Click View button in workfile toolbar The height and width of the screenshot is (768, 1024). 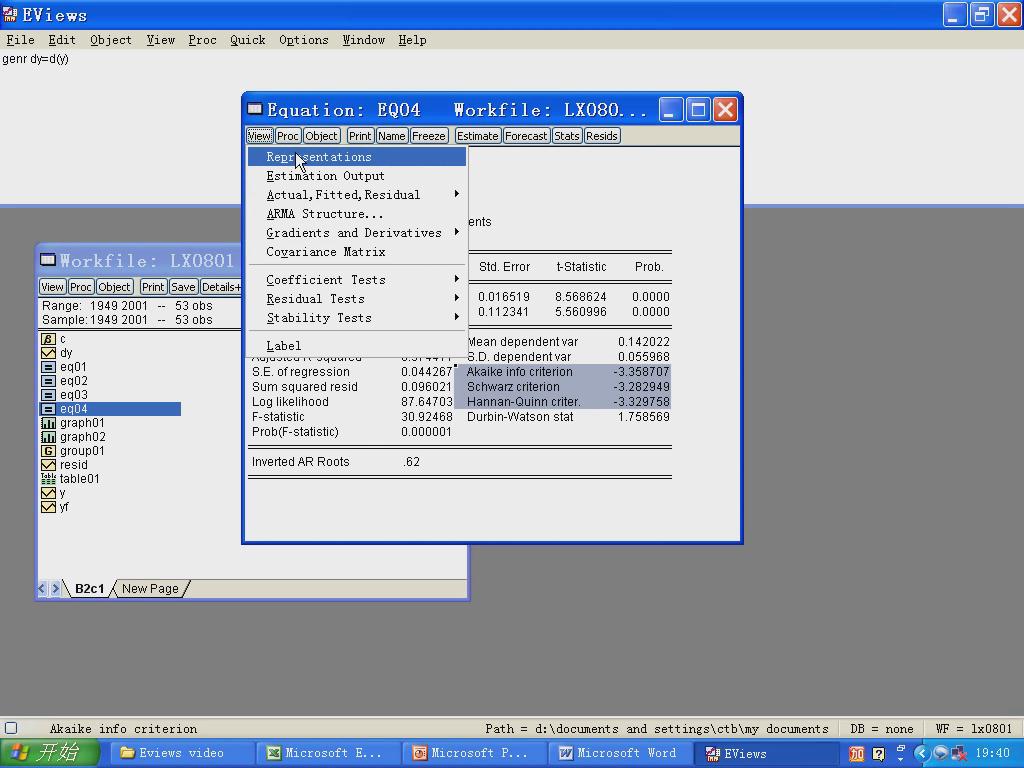pyautogui.click(x=52, y=287)
